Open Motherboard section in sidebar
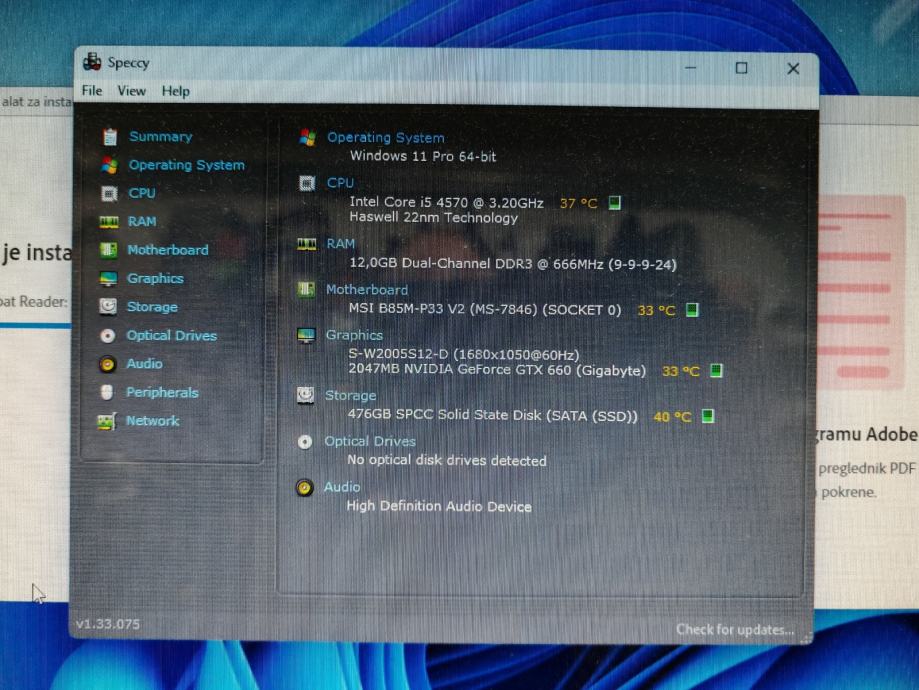 [168, 250]
